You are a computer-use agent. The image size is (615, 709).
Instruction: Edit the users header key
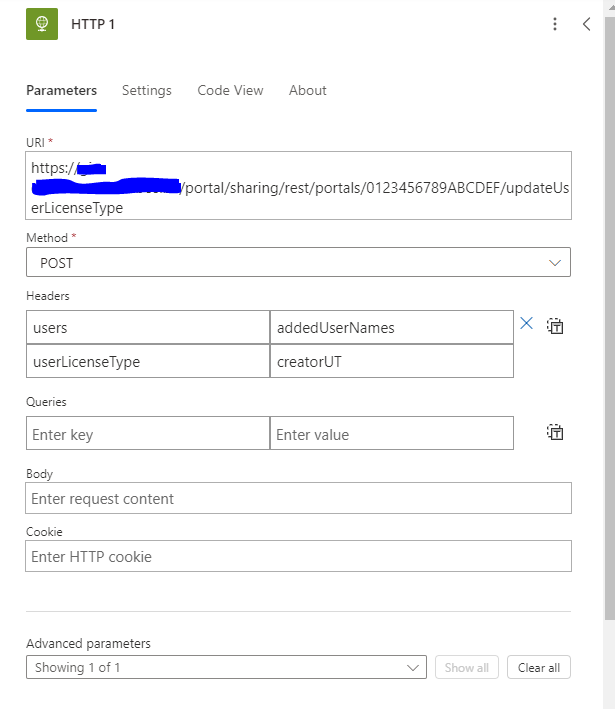coord(148,327)
